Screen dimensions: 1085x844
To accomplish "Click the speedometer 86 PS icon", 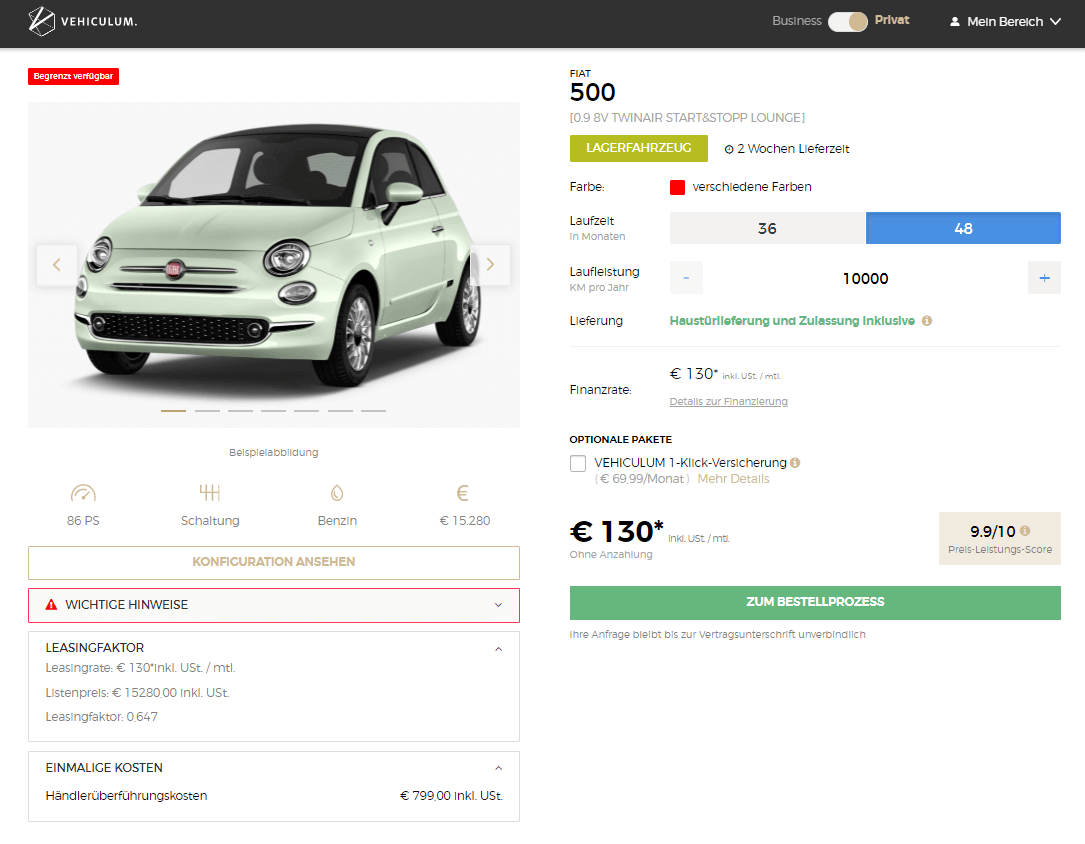I will point(83,493).
